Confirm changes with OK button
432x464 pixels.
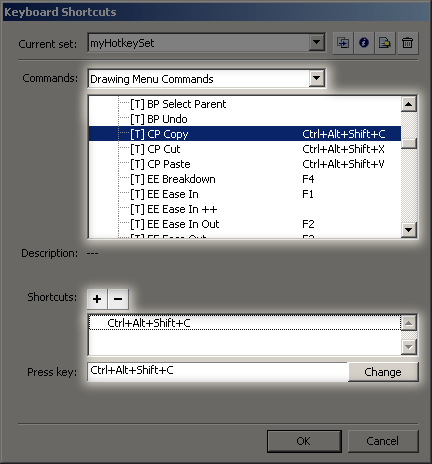point(304,441)
